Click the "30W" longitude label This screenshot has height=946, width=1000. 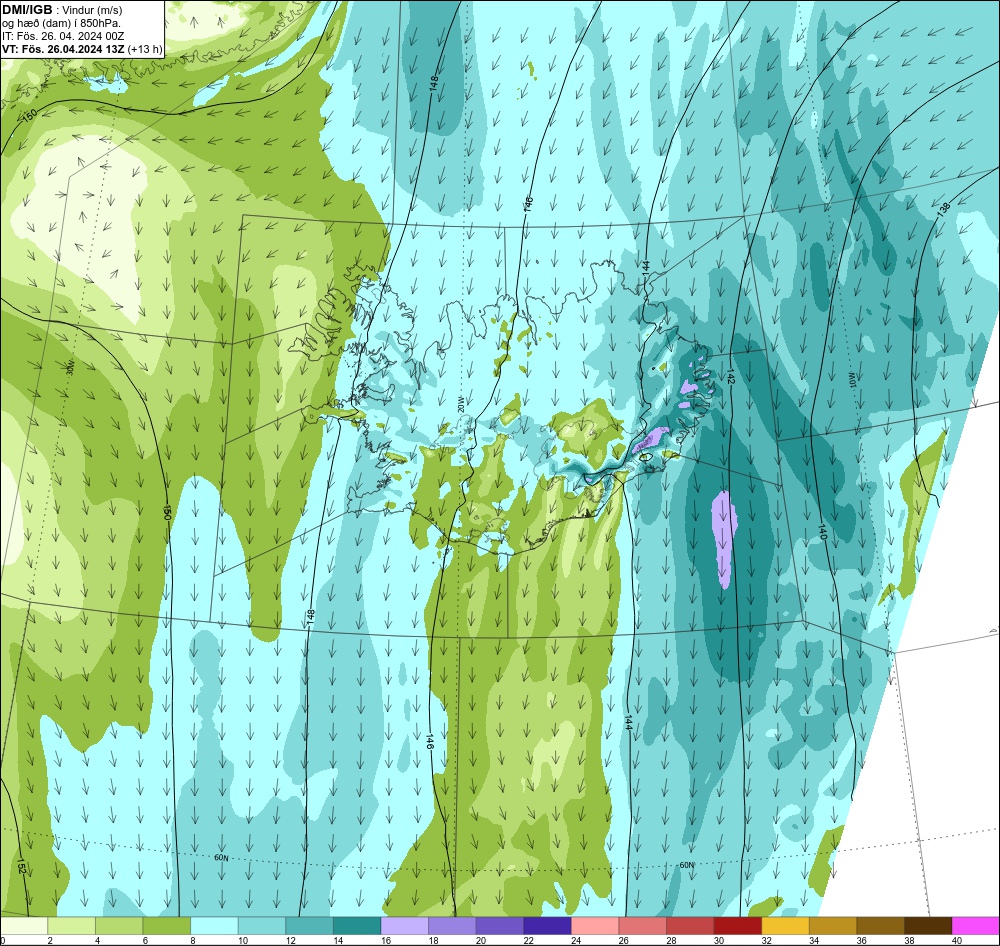click(71, 367)
